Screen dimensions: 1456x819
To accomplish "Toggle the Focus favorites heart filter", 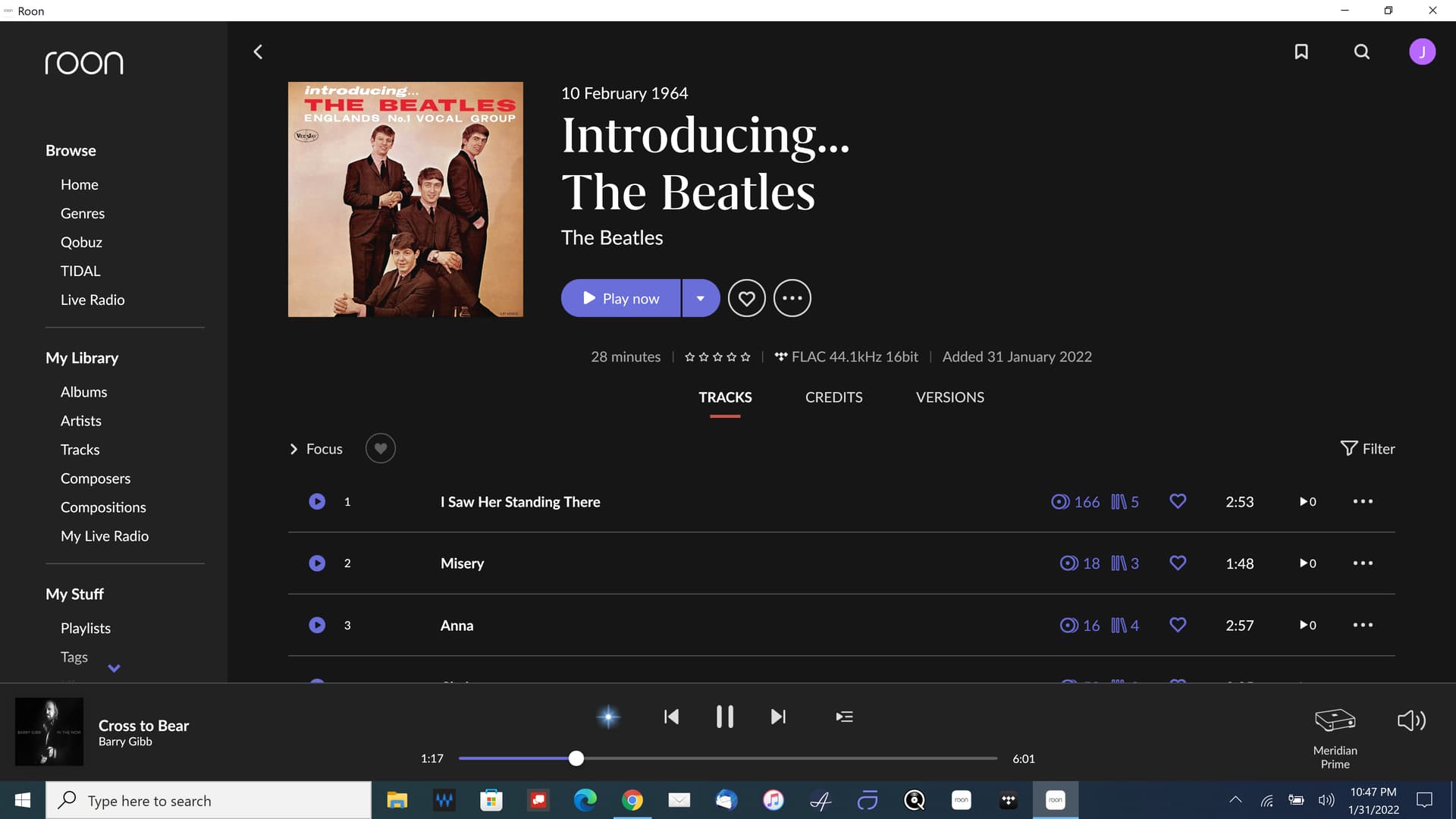I will pyautogui.click(x=381, y=448).
